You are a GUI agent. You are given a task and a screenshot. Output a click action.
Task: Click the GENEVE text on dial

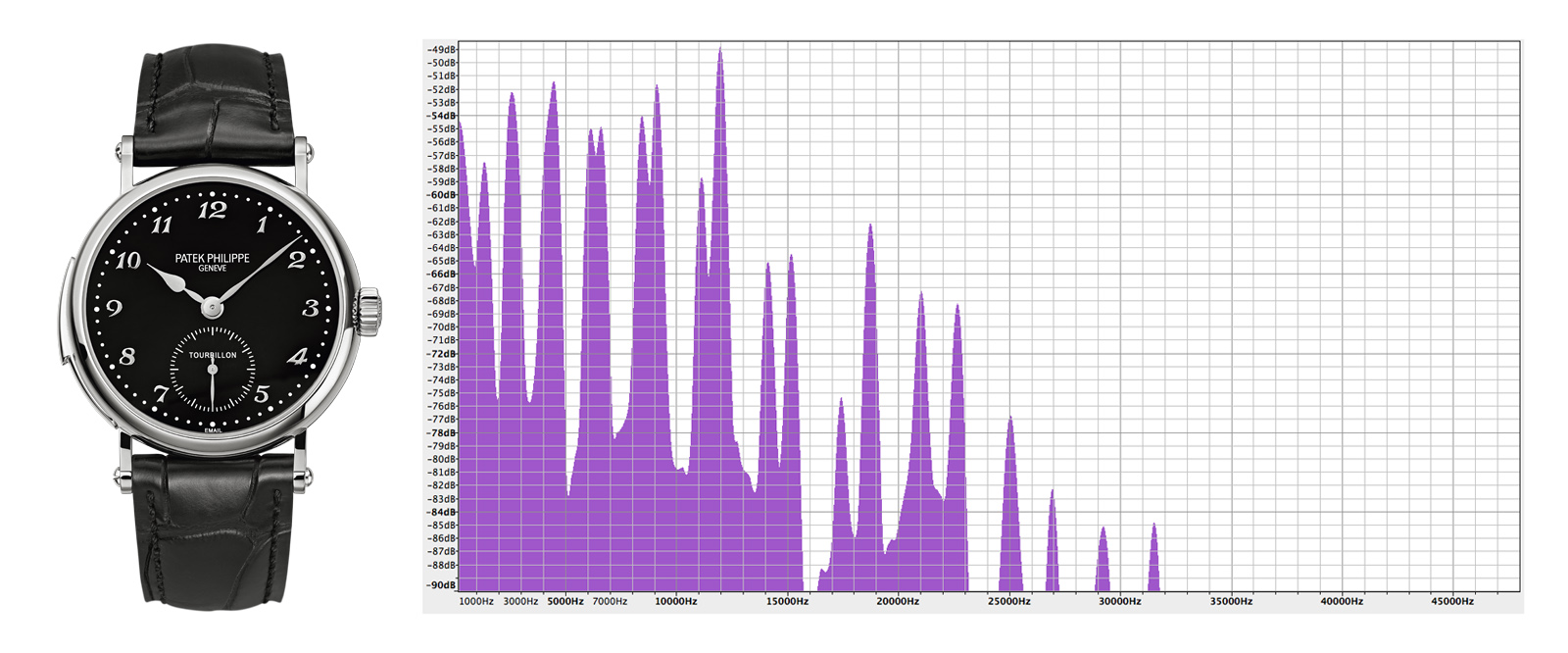click(213, 269)
